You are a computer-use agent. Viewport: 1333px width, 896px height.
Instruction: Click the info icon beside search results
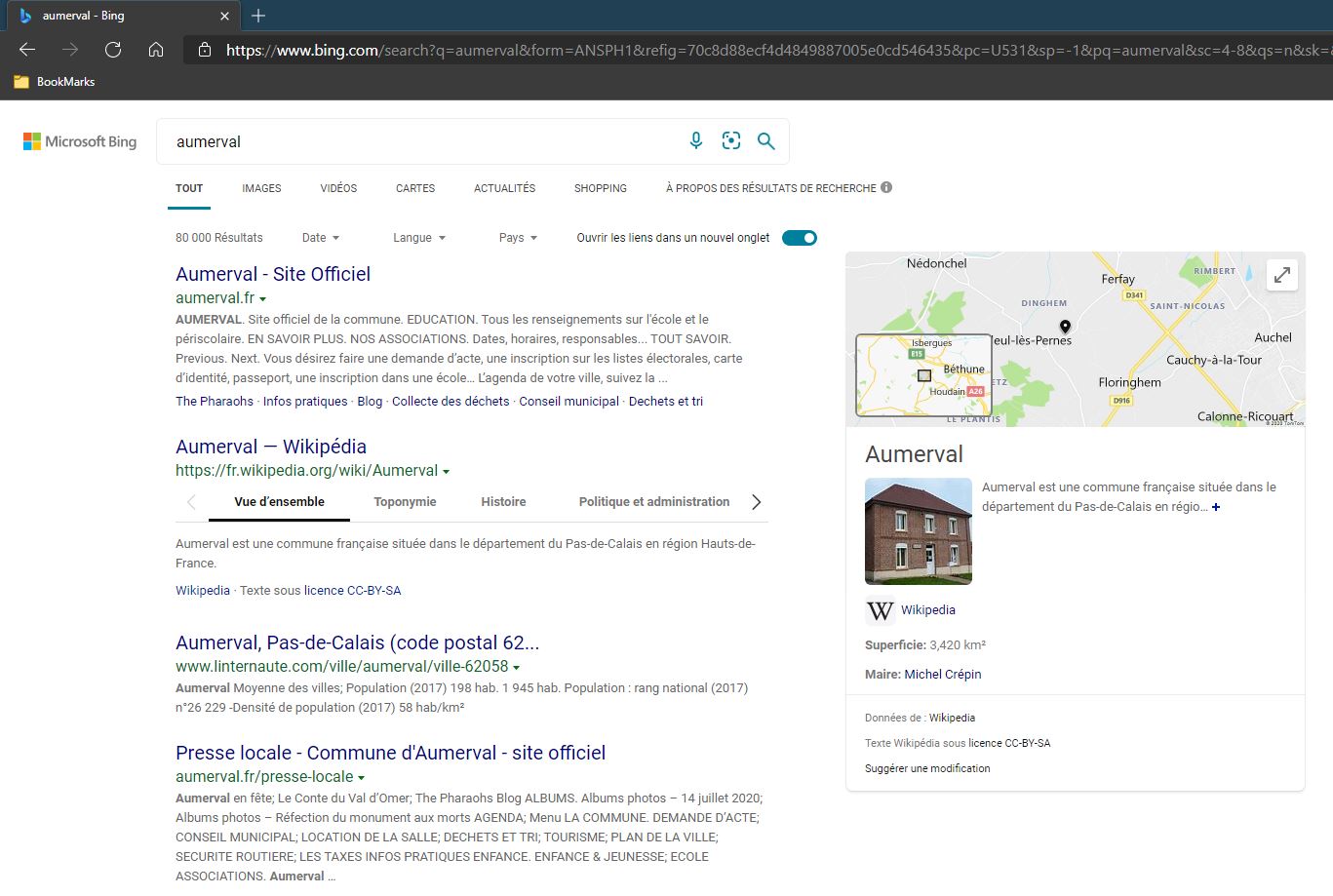[x=886, y=187]
